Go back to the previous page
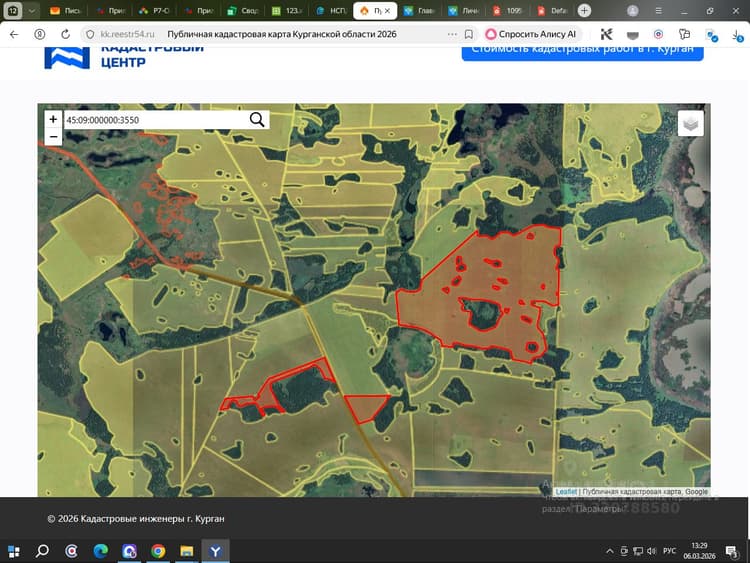 click(14, 34)
